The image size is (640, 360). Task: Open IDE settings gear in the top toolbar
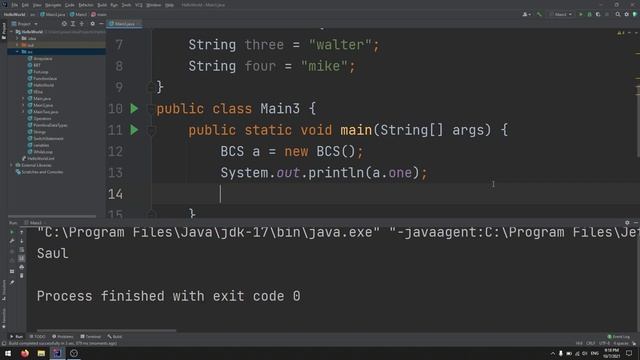(x=627, y=14)
